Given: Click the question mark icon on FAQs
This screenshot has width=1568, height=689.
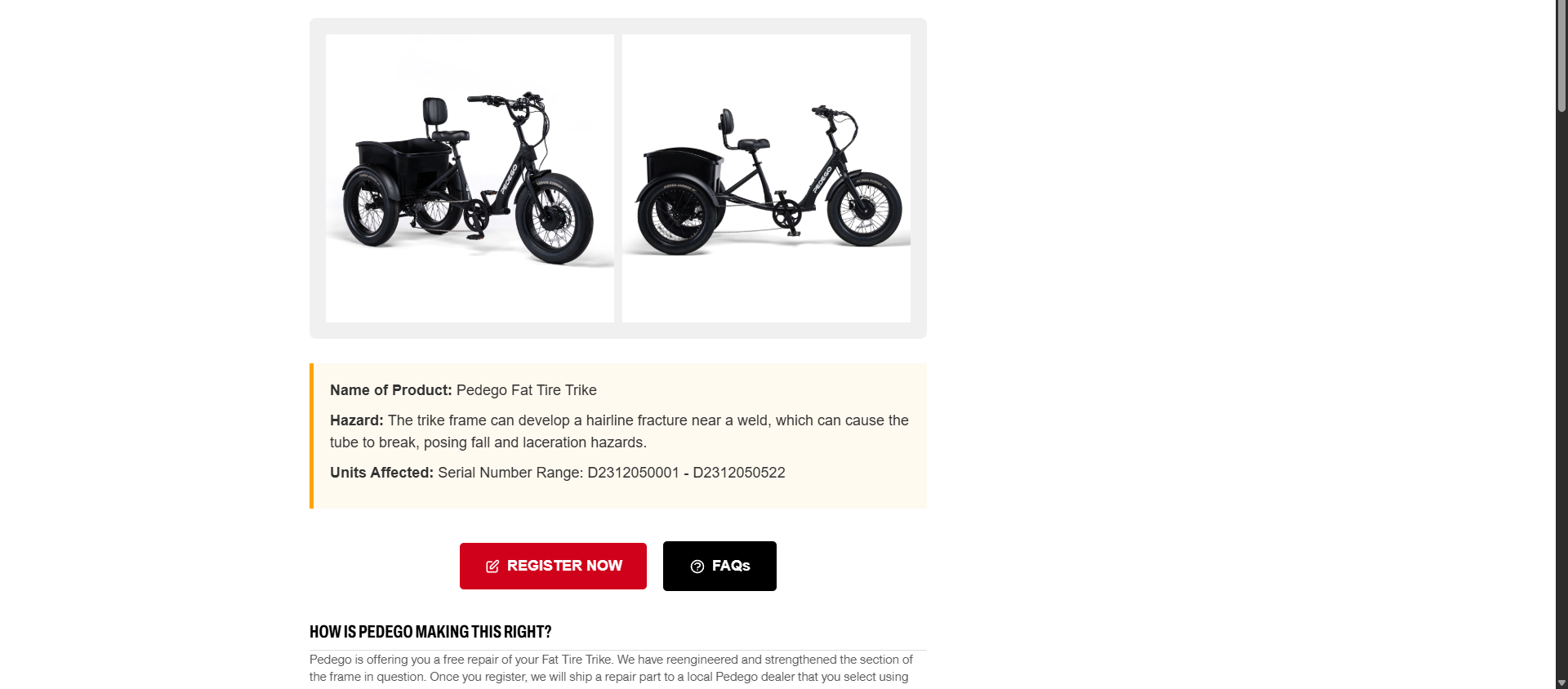Looking at the screenshot, I should tap(697, 567).
